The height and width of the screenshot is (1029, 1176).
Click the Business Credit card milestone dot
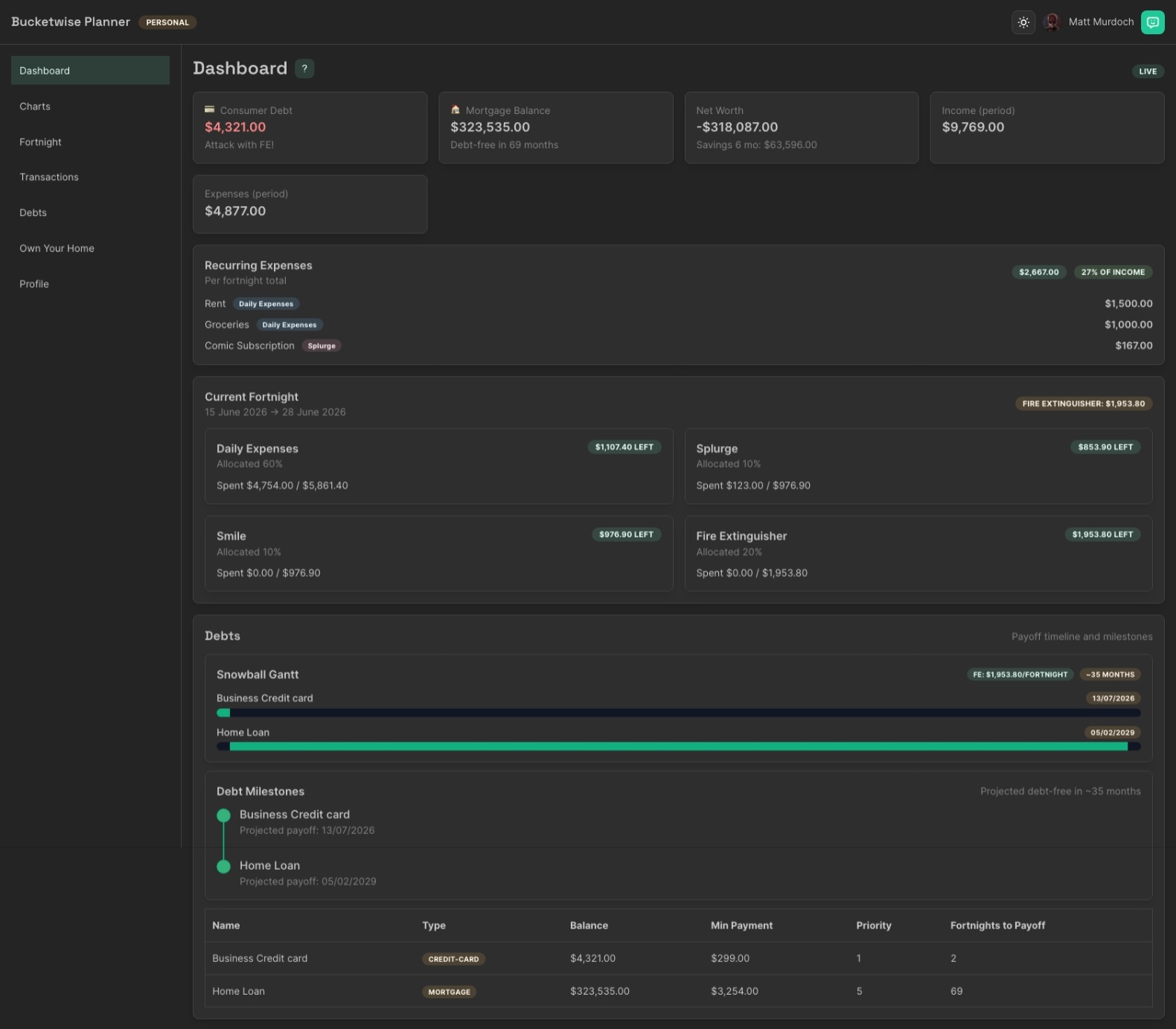coord(223,815)
